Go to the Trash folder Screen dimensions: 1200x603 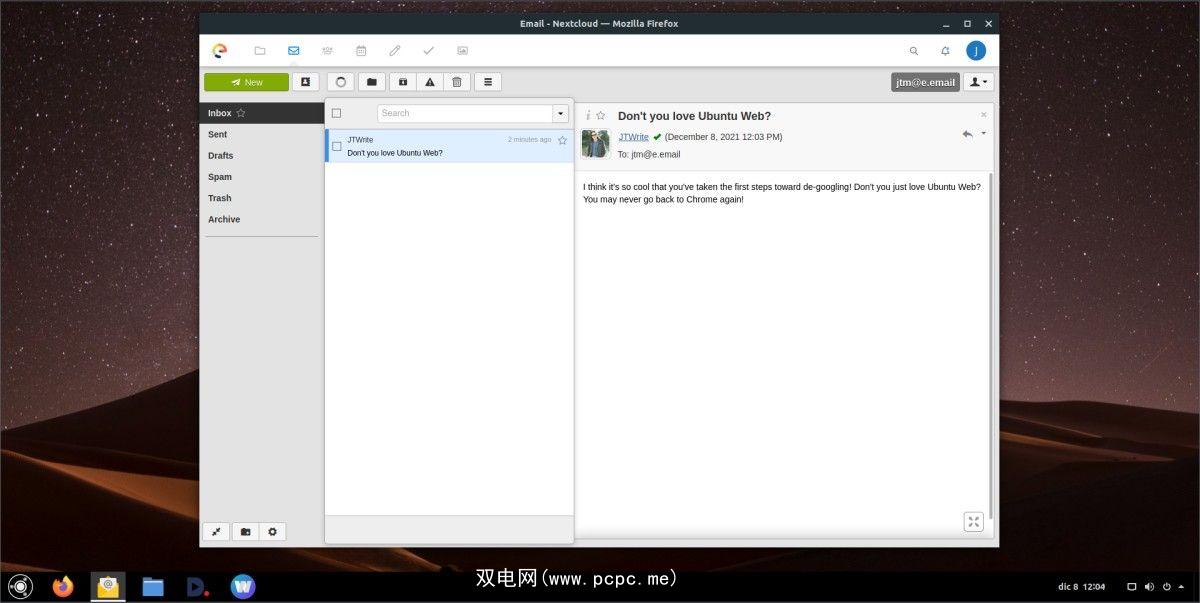click(x=220, y=198)
